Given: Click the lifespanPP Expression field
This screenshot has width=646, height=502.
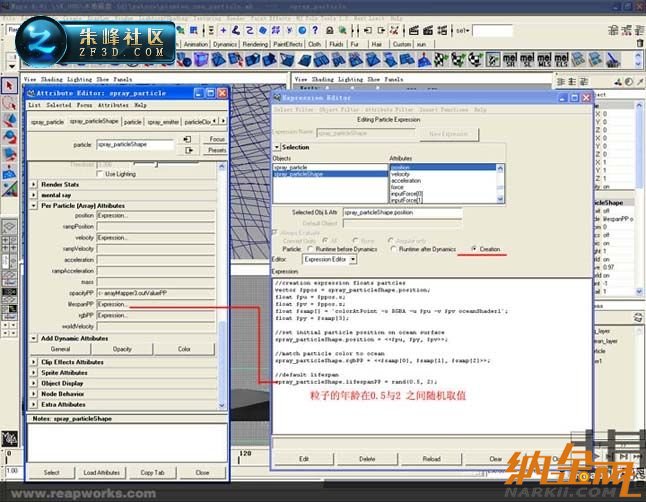Looking at the screenshot, I should pyautogui.click(x=156, y=304).
